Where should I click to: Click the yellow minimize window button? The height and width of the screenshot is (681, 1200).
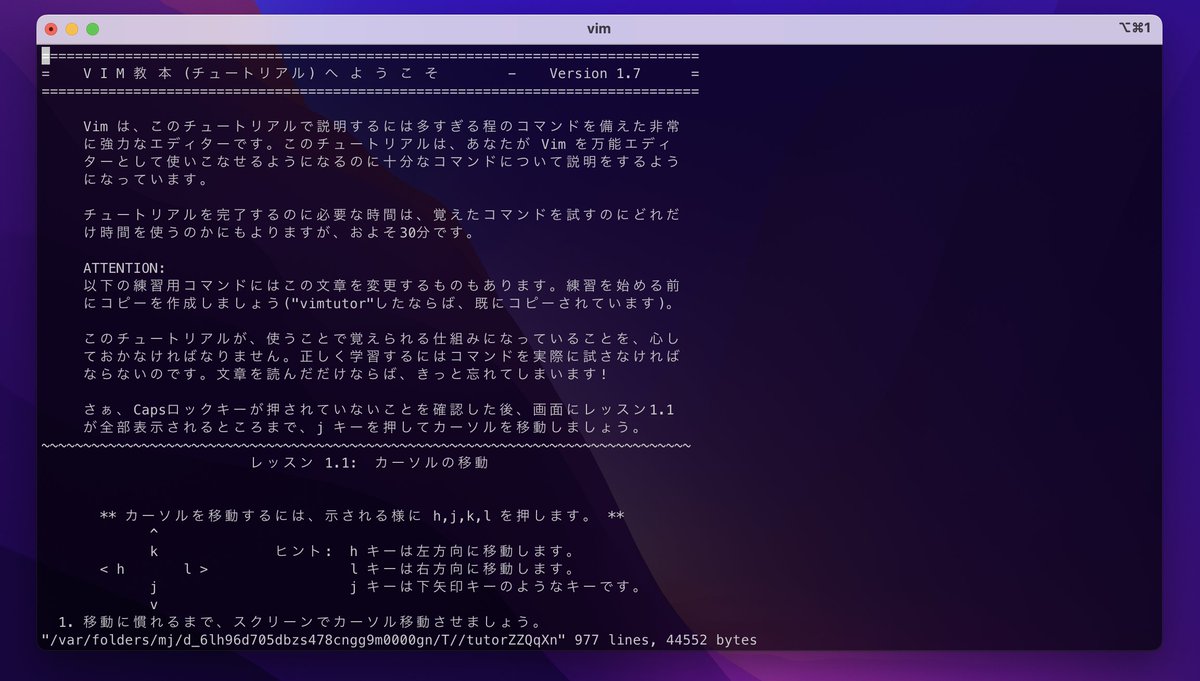pyautogui.click(x=72, y=29)
